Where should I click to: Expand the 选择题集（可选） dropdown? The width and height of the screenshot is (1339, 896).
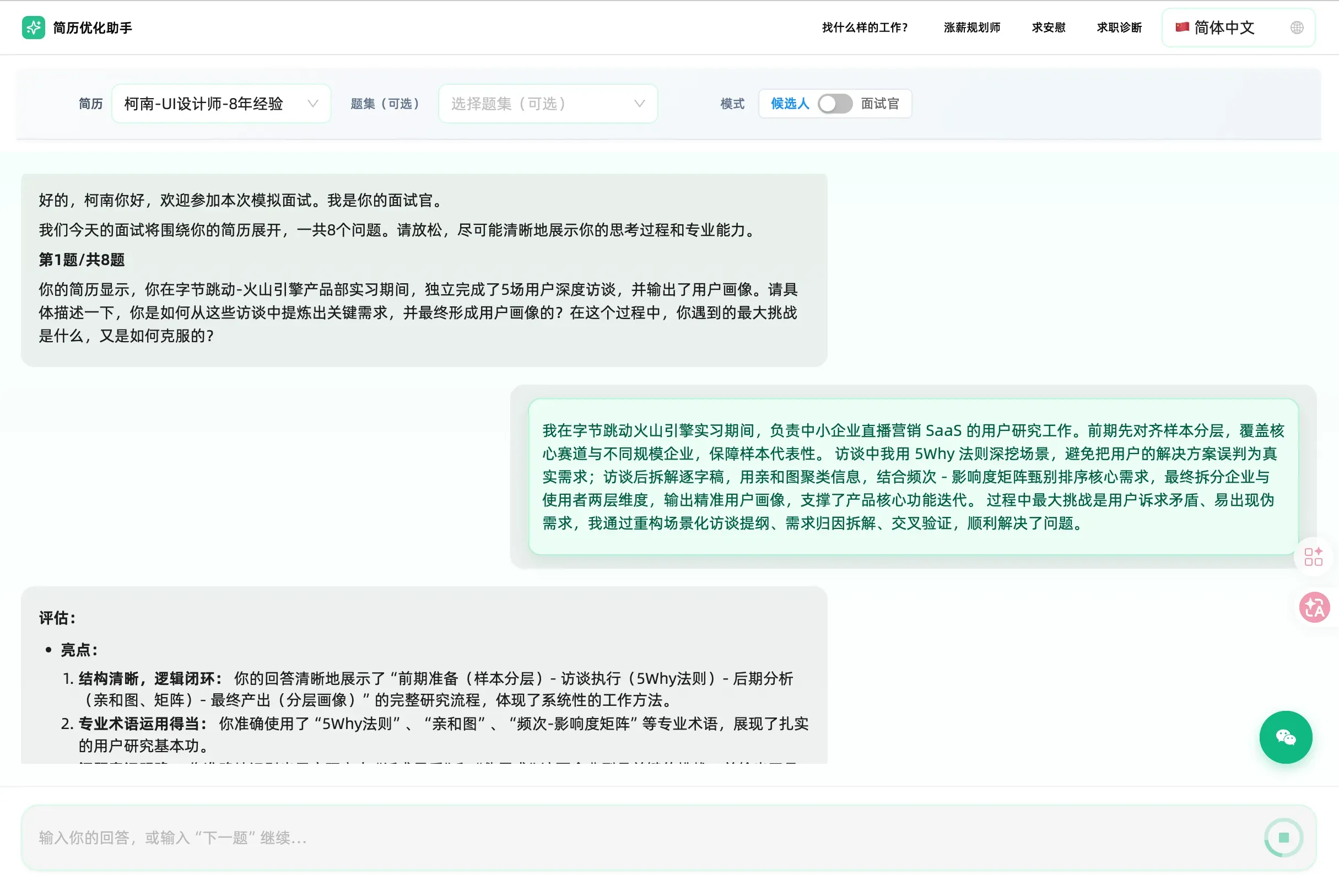point(547,104)
